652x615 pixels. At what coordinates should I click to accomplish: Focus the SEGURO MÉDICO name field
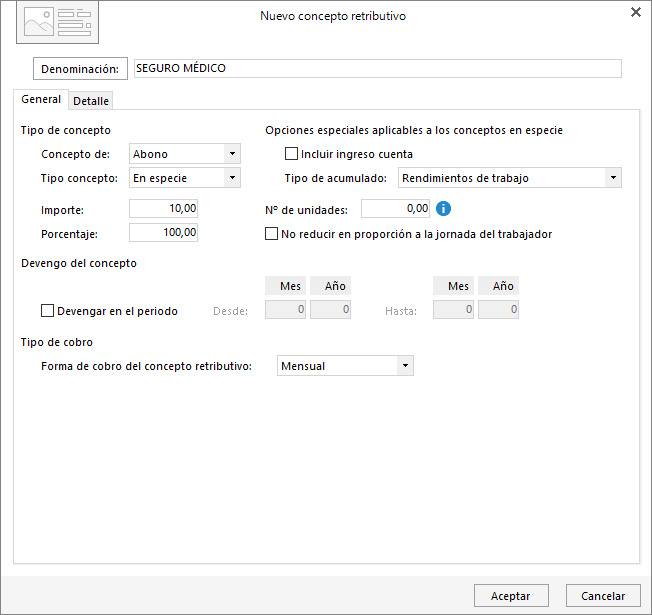(378, 68)
